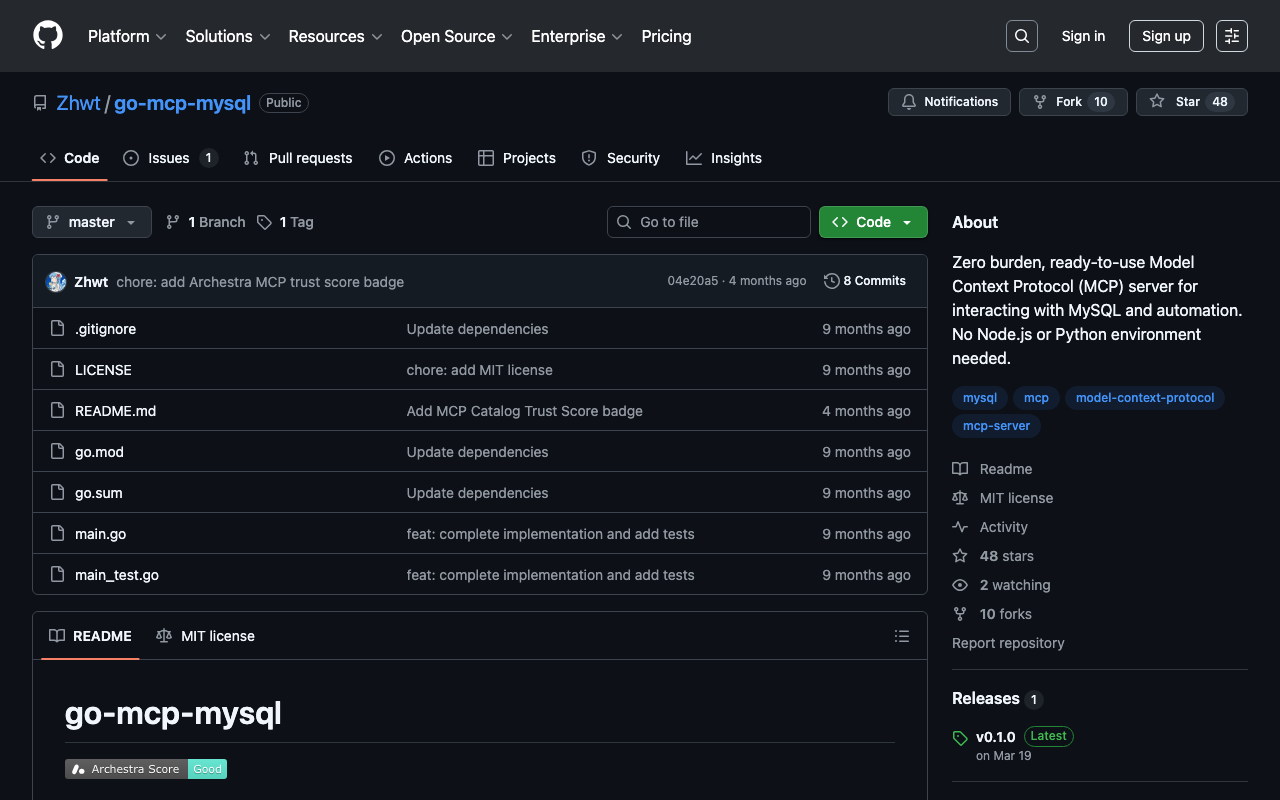Click the Archestra Score Good badge

pyautogui.click(x=146, y=769)
